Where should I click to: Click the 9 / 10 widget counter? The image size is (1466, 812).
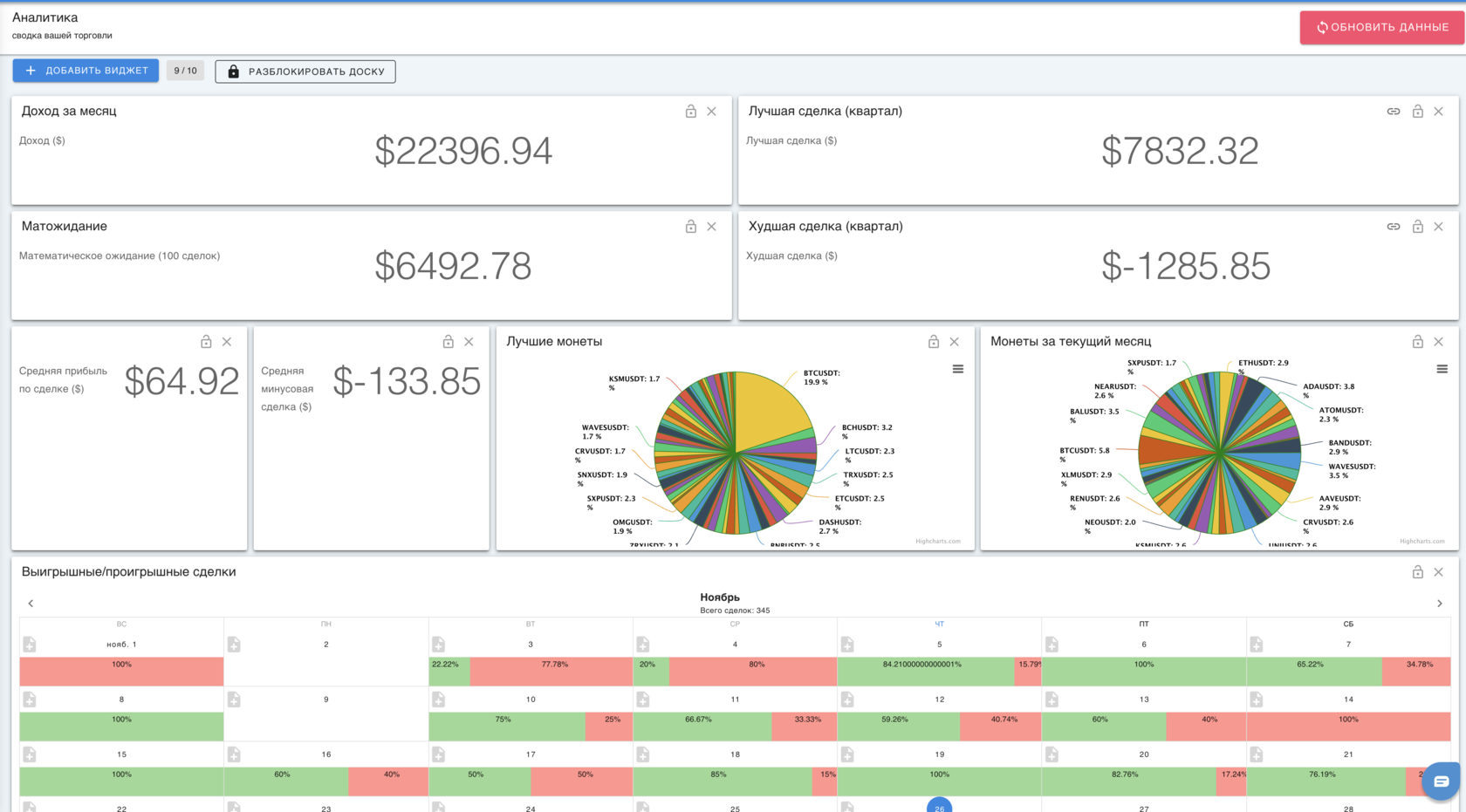coord(185,71)
